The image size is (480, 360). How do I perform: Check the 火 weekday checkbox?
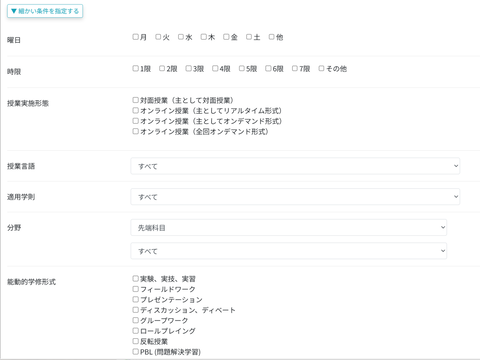pos(158,37)
